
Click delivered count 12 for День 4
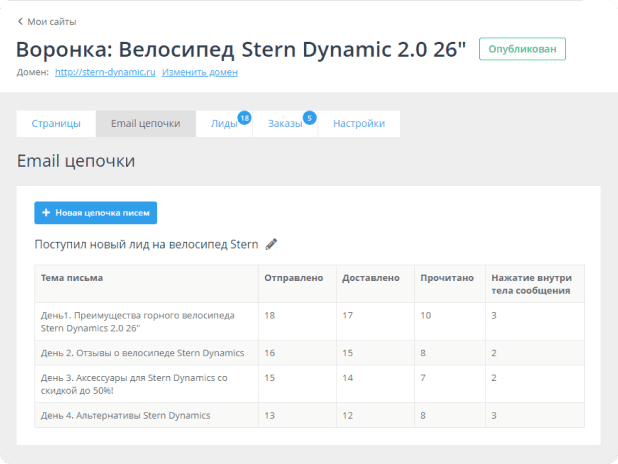348,416
